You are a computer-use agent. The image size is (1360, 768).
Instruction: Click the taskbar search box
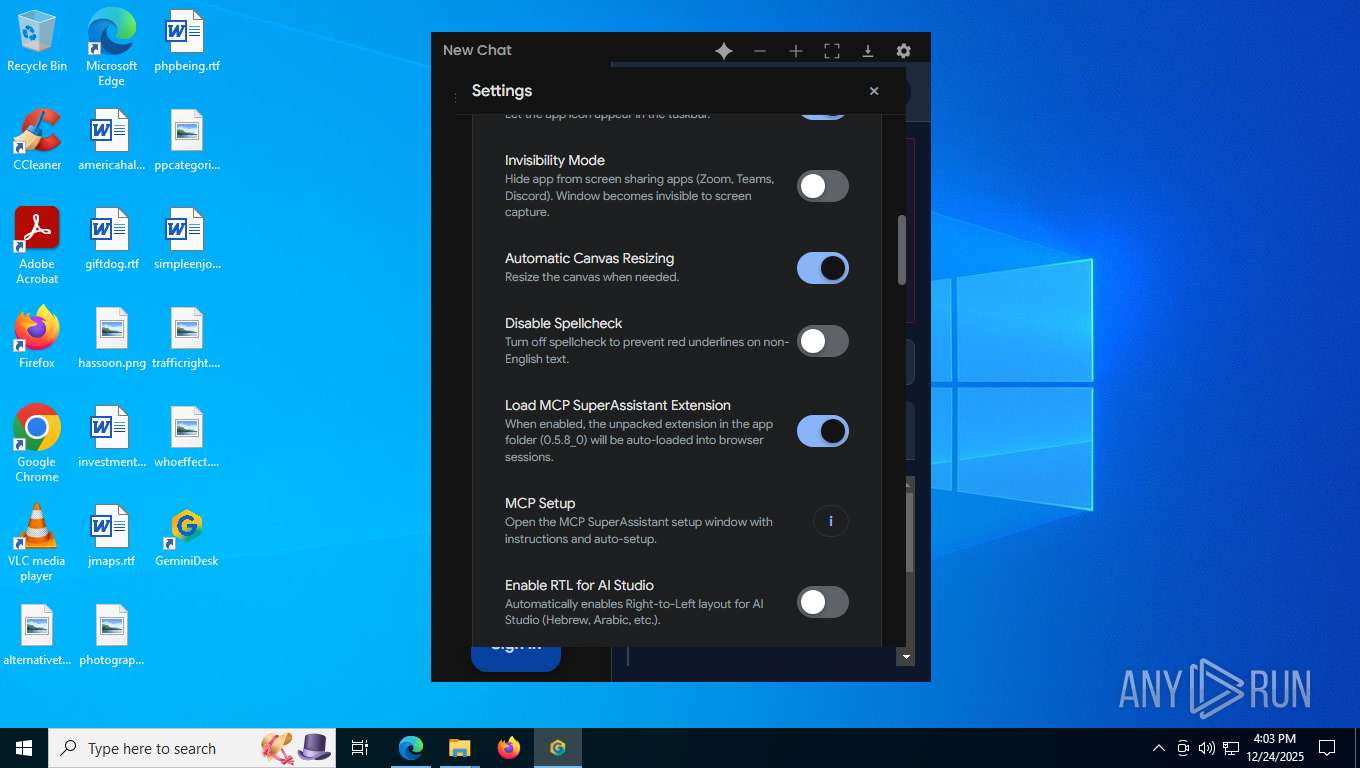click(192, 748)
